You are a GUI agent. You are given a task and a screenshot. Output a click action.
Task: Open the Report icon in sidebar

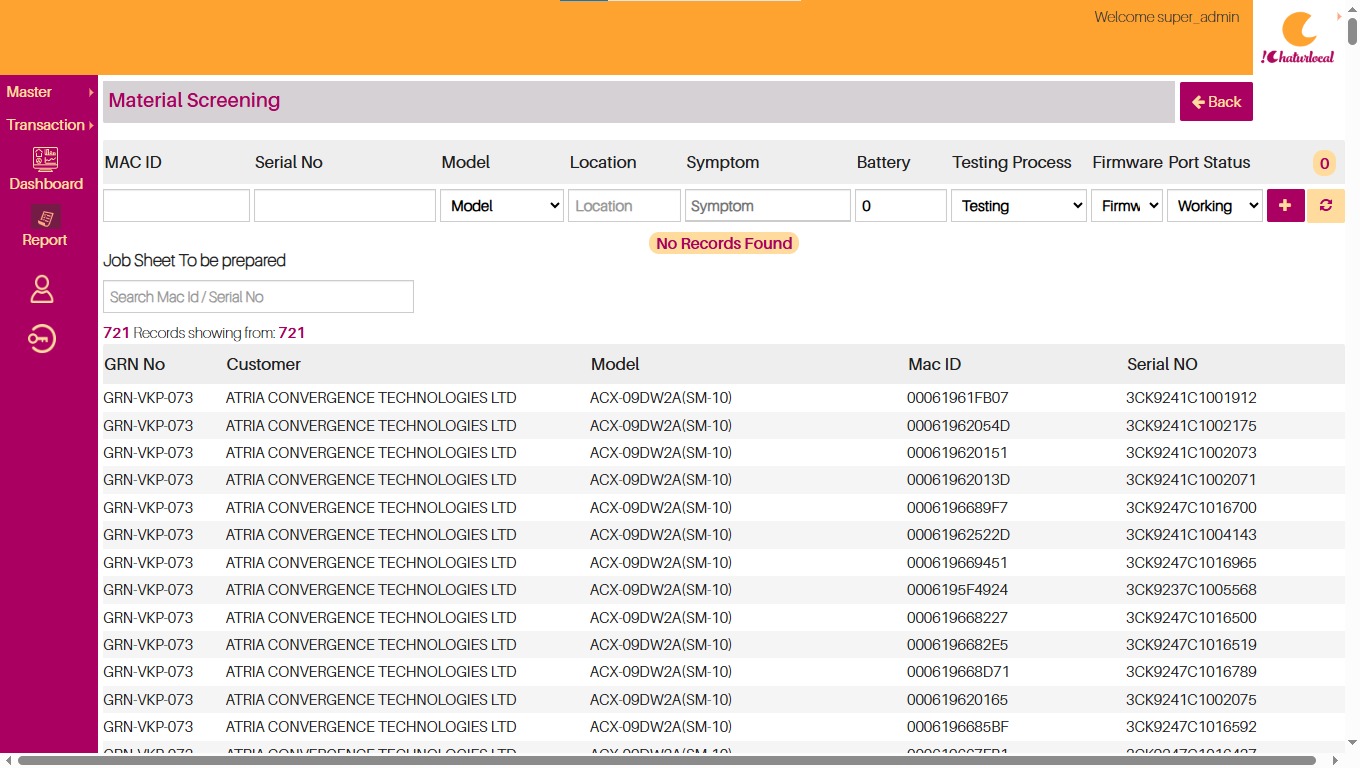tap(45, 217)
